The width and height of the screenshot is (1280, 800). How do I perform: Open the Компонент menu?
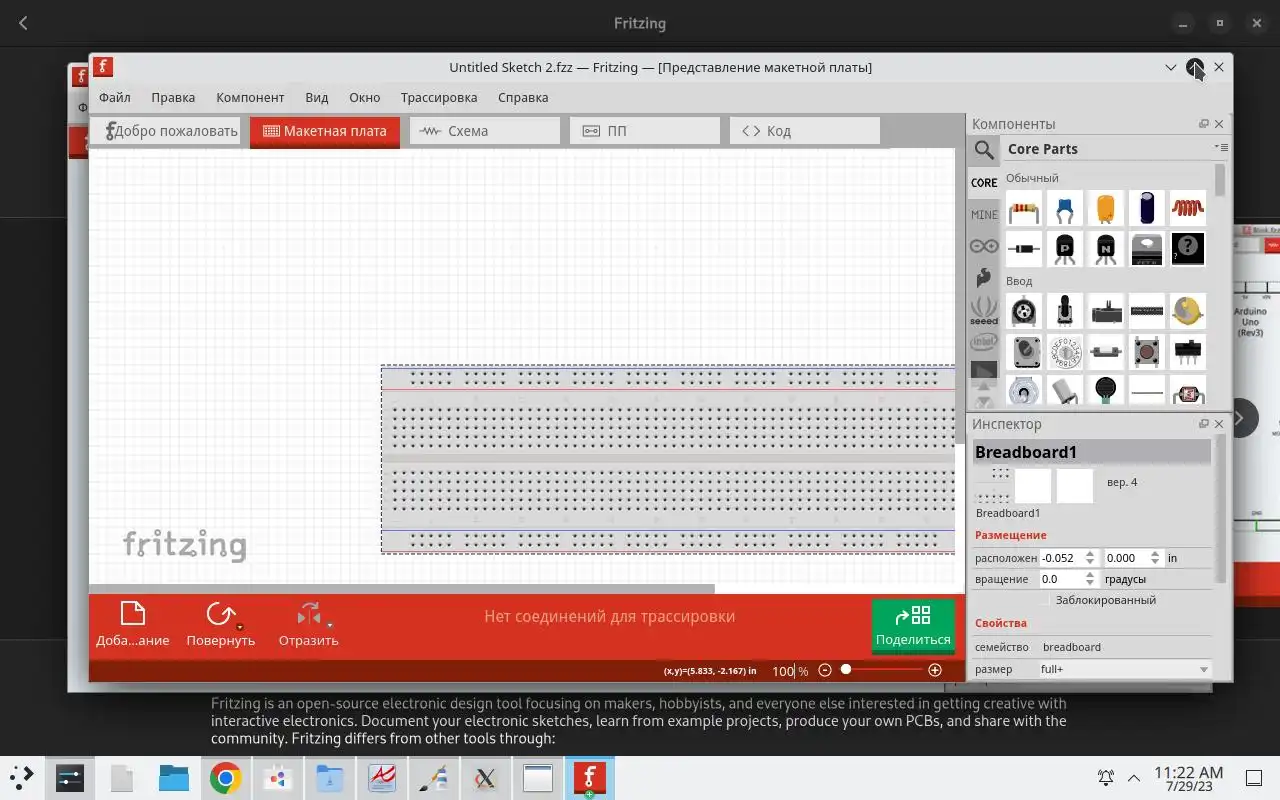click(250, 97)
